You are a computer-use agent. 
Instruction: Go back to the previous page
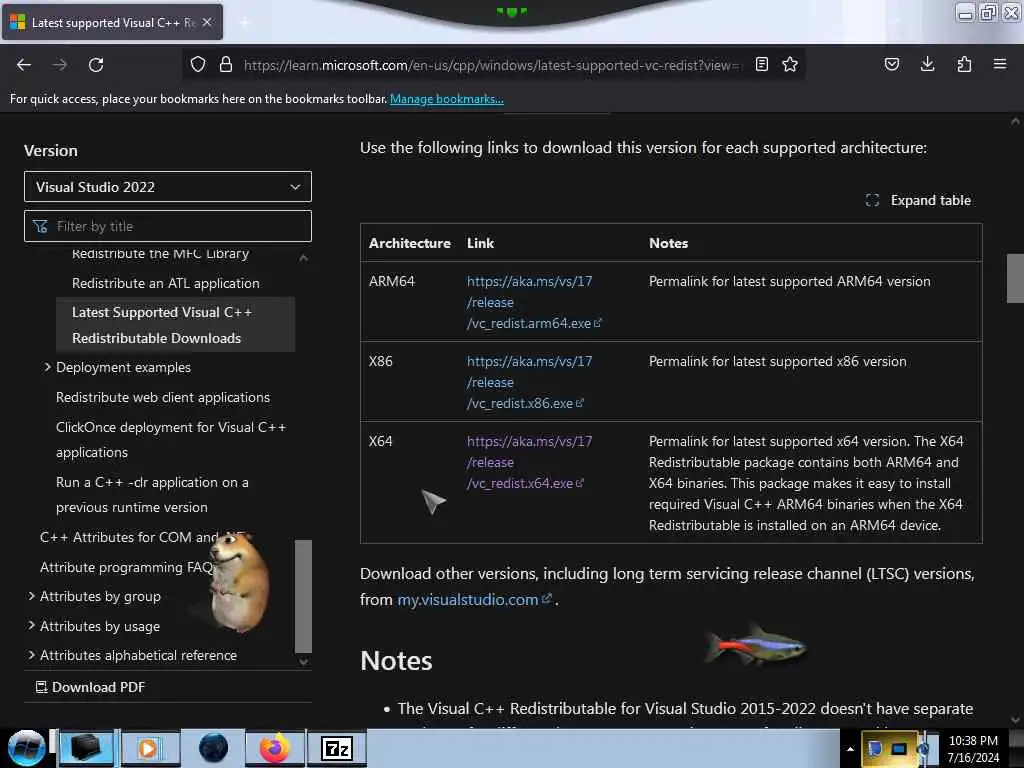pyautogui.click(x=24, y=65)
